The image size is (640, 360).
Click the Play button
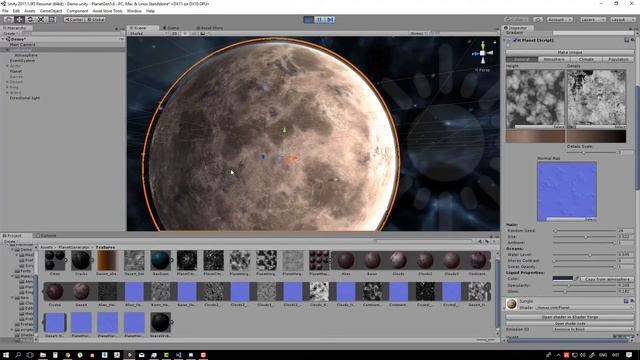point(309,19)
